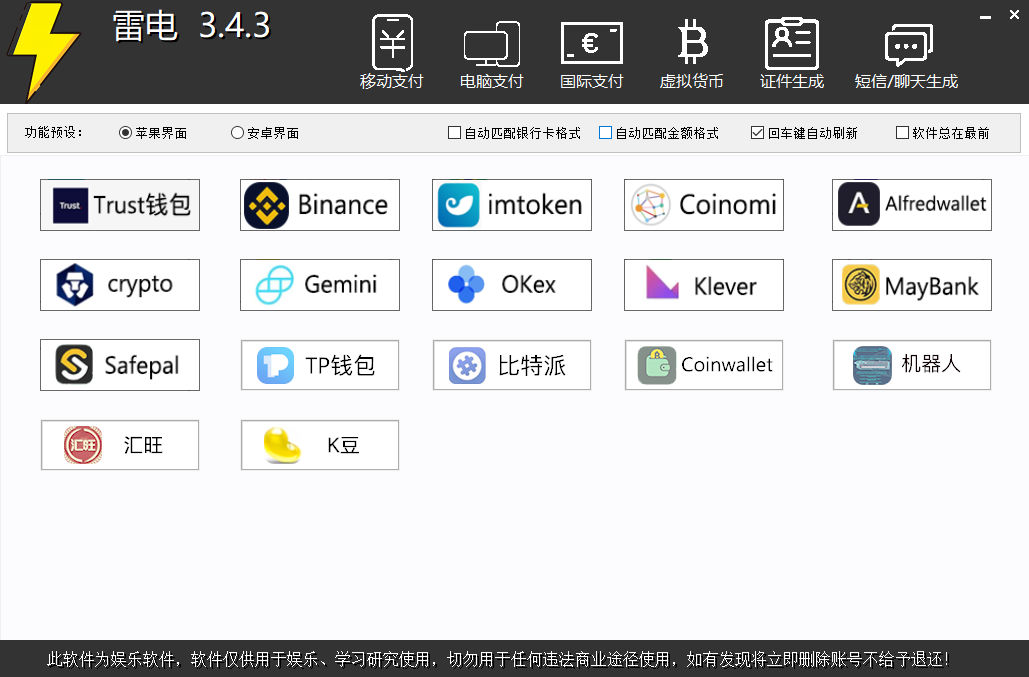Viewport: 1029px width, 677px height.
Task: Switch to the 国际支付 international payment tab
Action: tap(591, 54)
